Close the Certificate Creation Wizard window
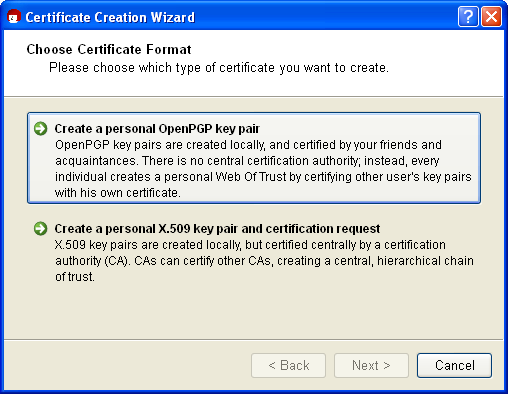The width and height of the screenshot is (508, 394). [491, 16]
